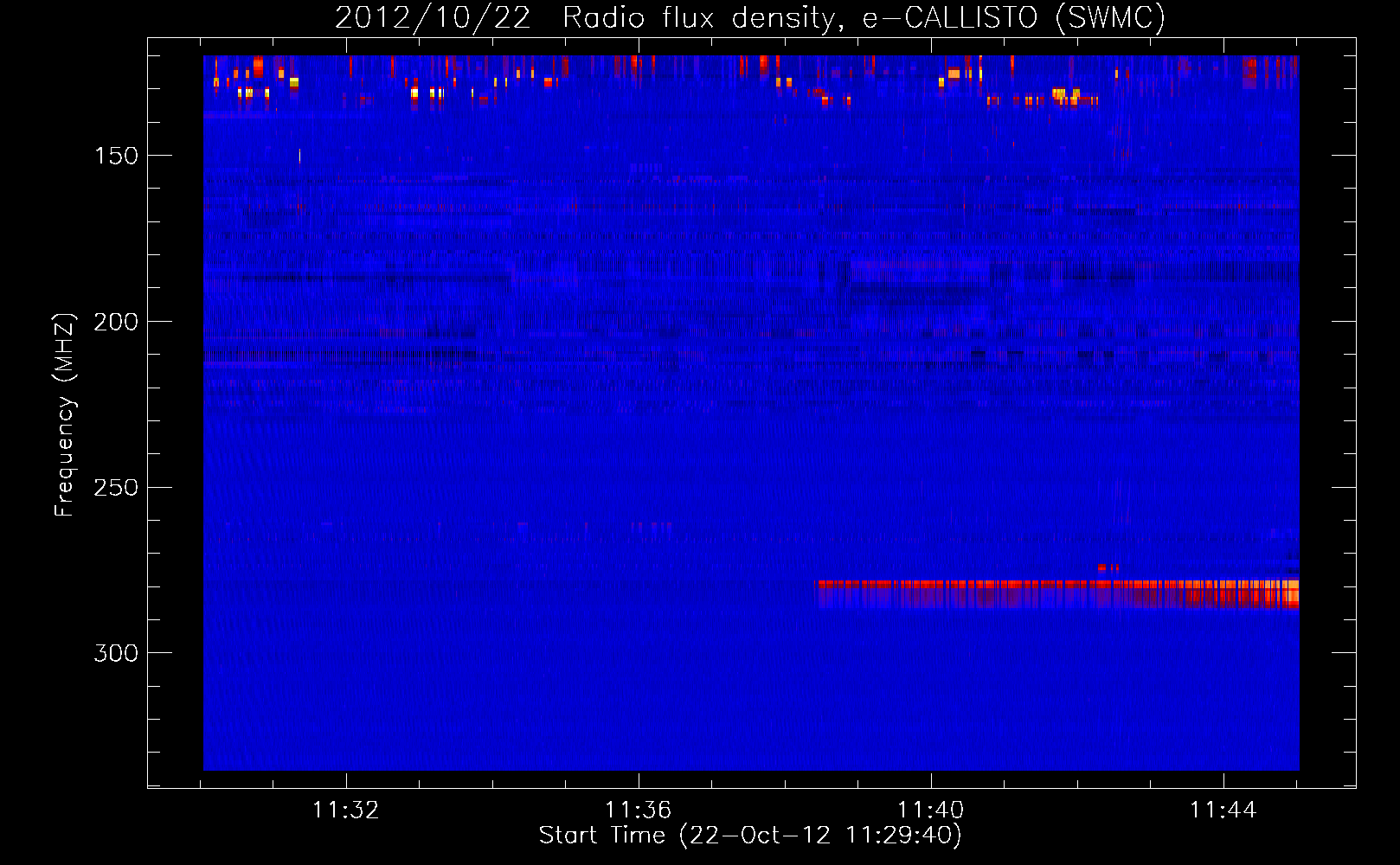This screenshot has height=865, width=1400.
Task: Click the 11:36 time axis label
Action: pyautogui.click(x=639, y=811)
